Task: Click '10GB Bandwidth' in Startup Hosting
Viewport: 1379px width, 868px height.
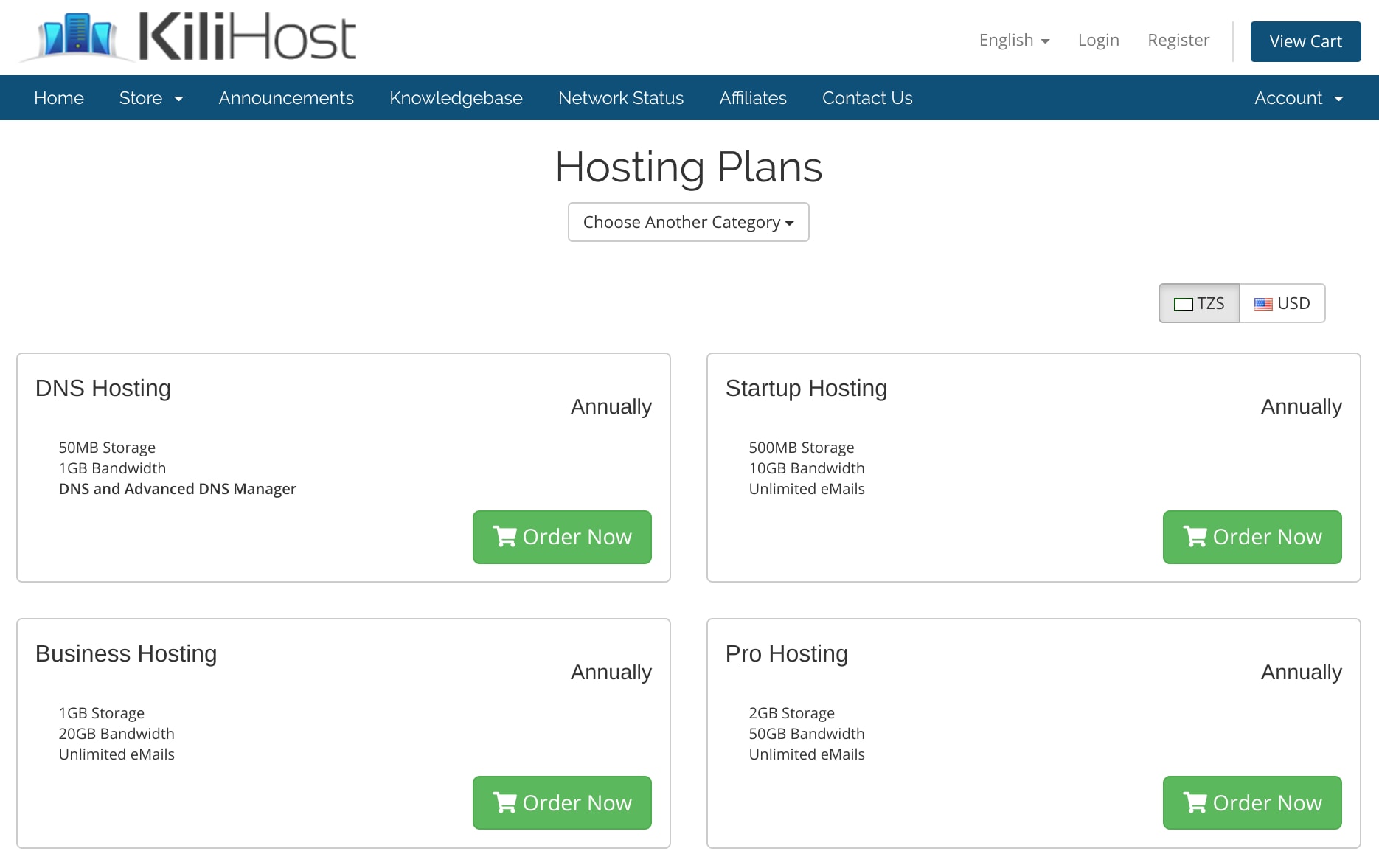Action: pyautogui.click(x=807, y=468)
